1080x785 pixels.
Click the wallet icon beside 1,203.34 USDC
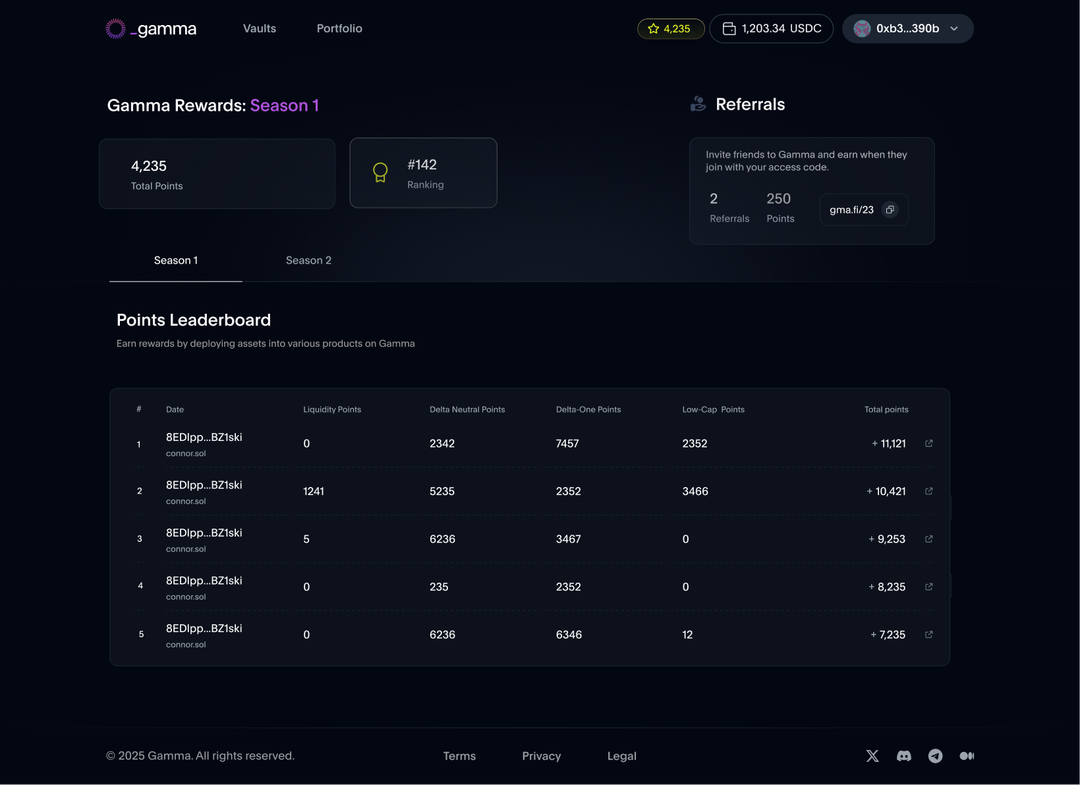729,29
